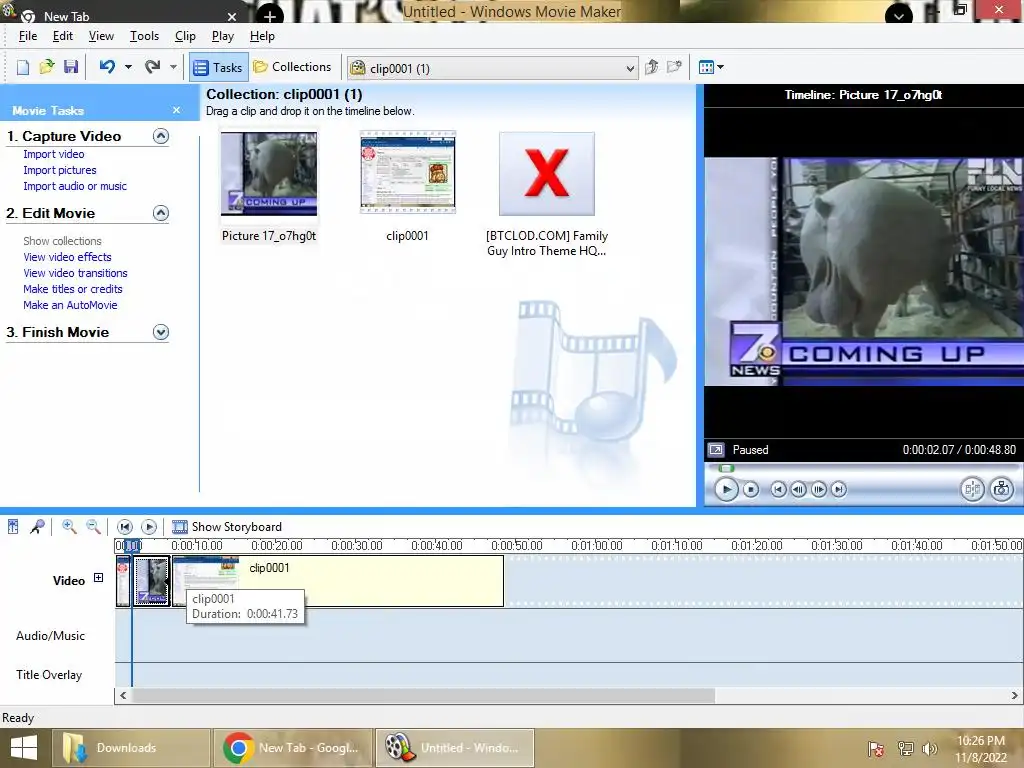Open the Tools menu
Image resolution: width=1024 pixels, height=768 pixels.
[144, 36]
